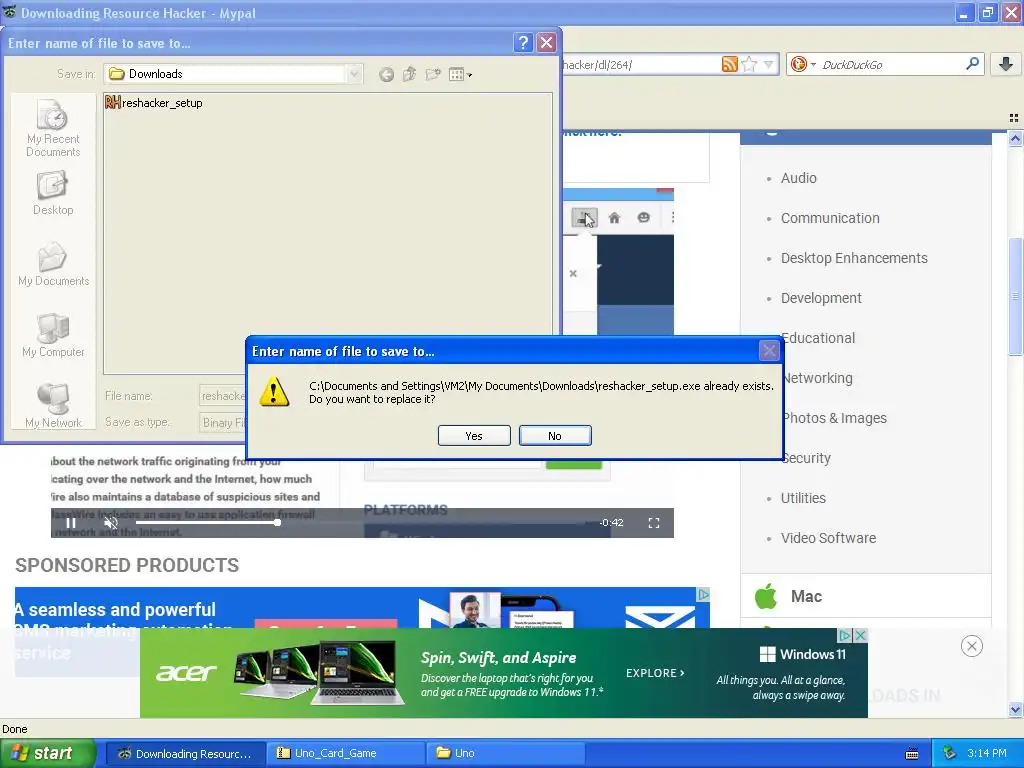Expand the Mac software section
1024x768 pixels.
click(866, 596)
